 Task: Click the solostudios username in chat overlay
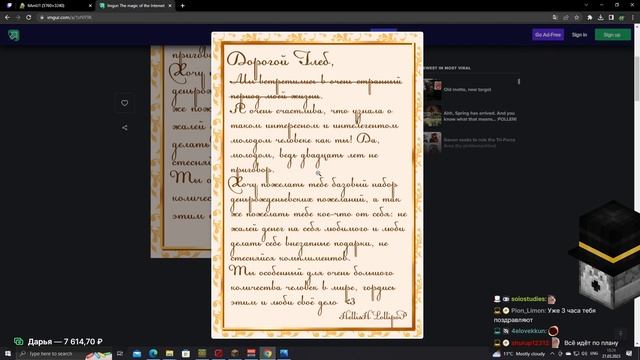coord(528,299)
